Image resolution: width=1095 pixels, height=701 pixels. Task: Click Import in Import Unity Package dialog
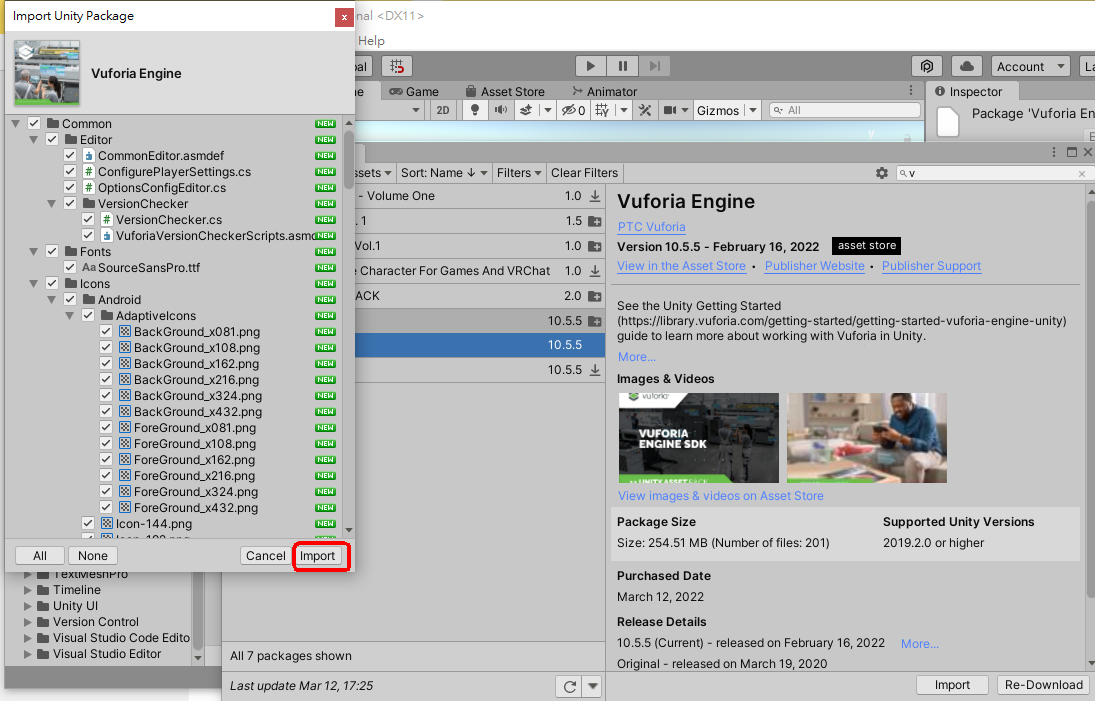[x=318, y=556]
